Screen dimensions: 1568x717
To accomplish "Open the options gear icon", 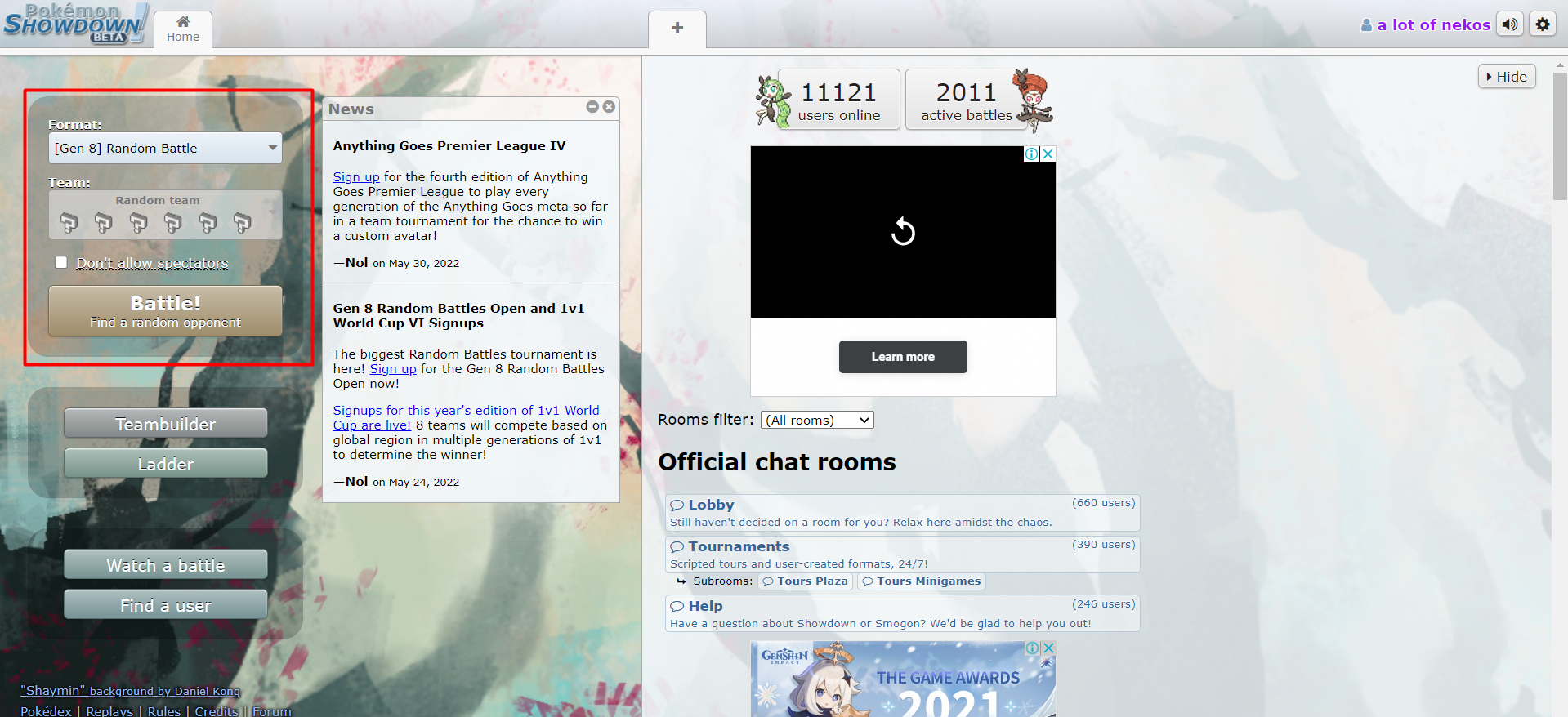I will pos(1542,24).
